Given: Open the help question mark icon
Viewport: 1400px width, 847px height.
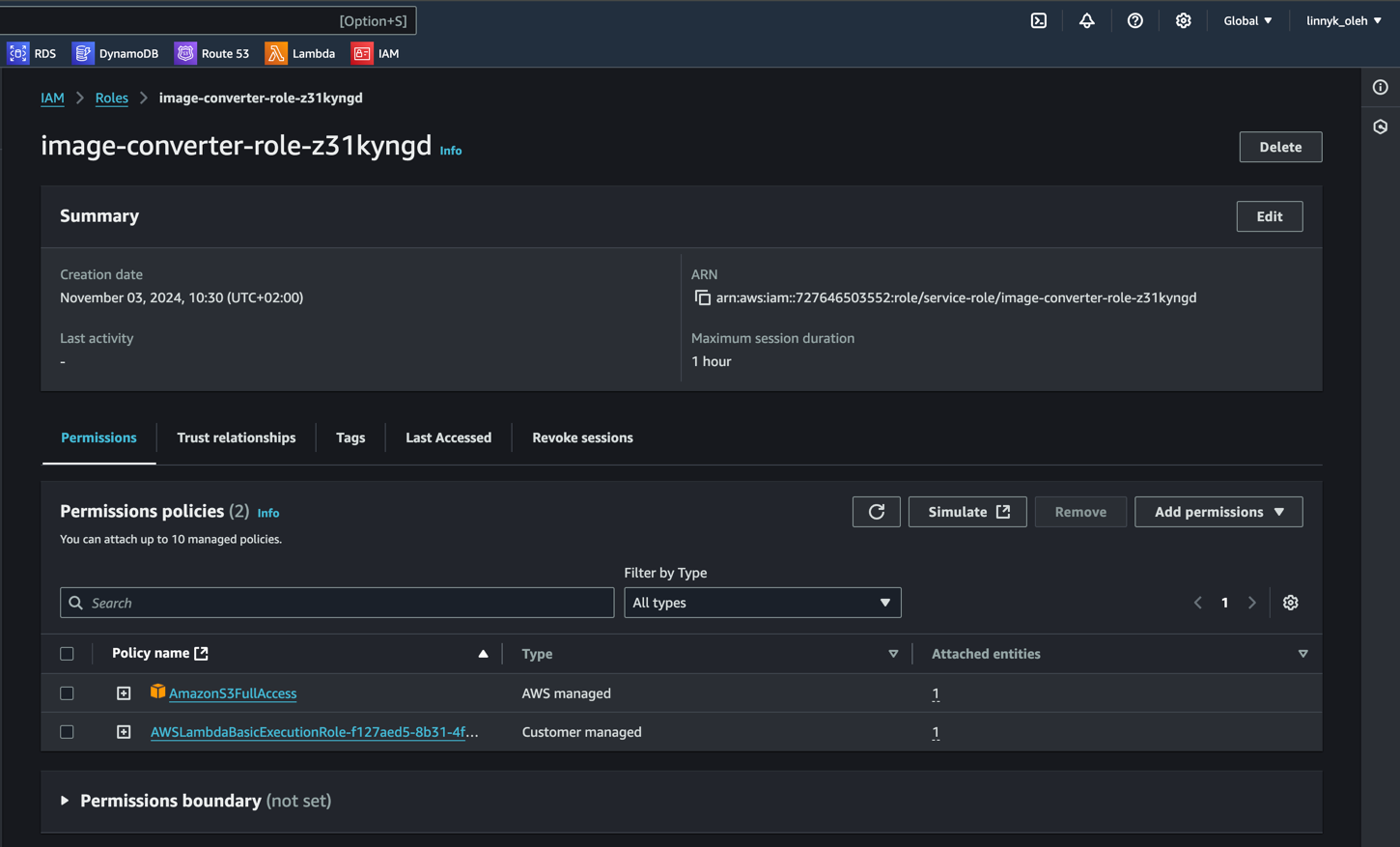Looking at the screenshot, I should pos(1135,20).
